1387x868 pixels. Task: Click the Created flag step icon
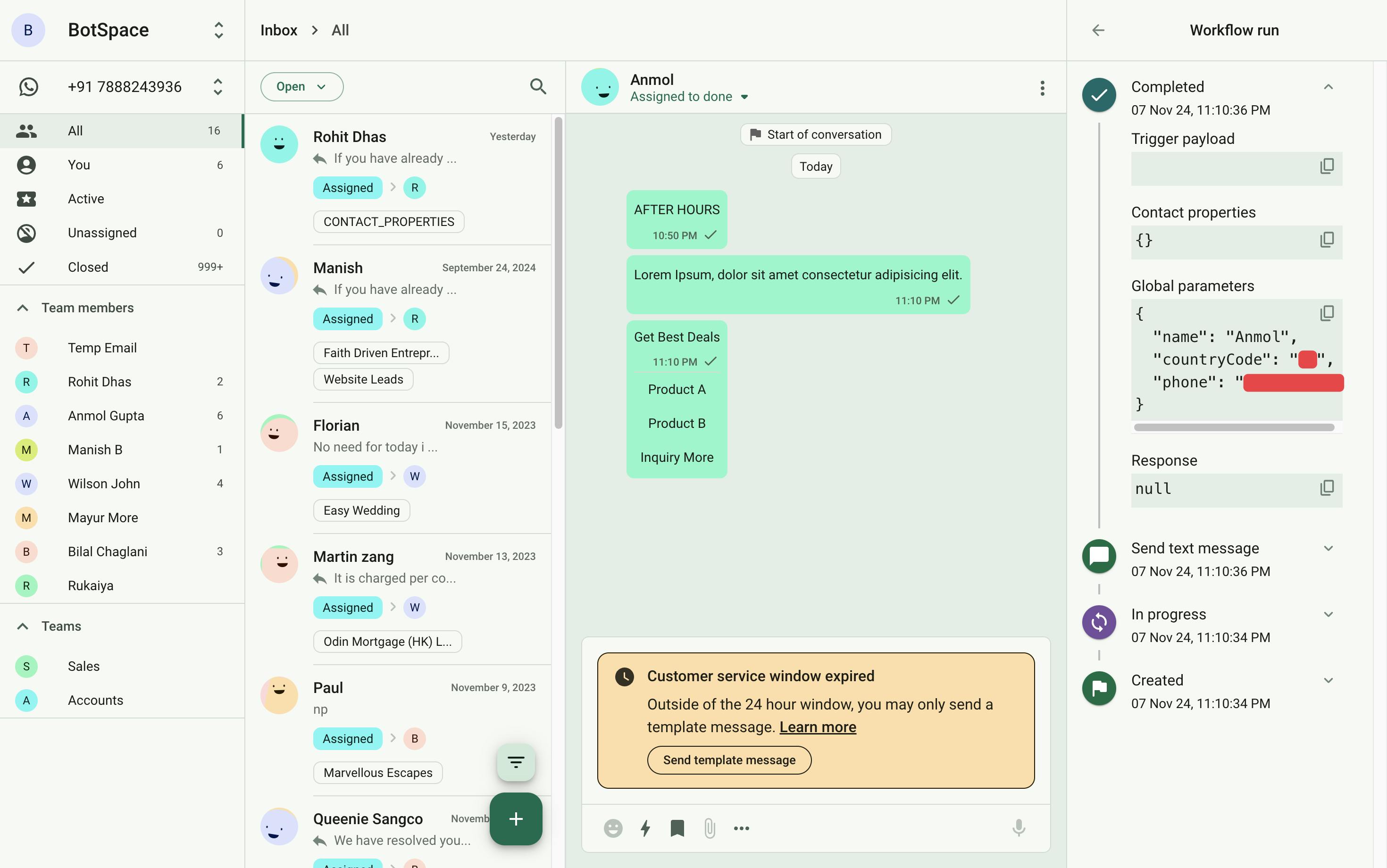pyautogui.click(x=1099, y=688)
